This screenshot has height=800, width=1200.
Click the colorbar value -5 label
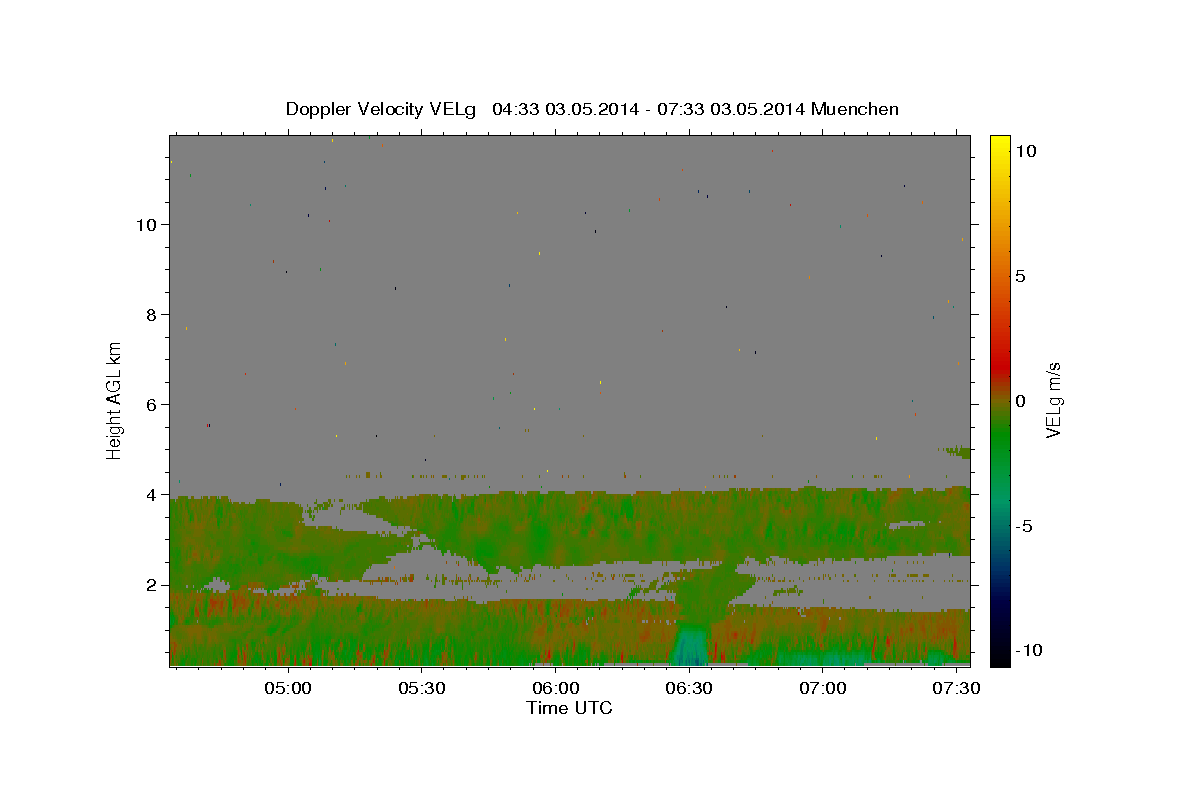coord(1024,526)
